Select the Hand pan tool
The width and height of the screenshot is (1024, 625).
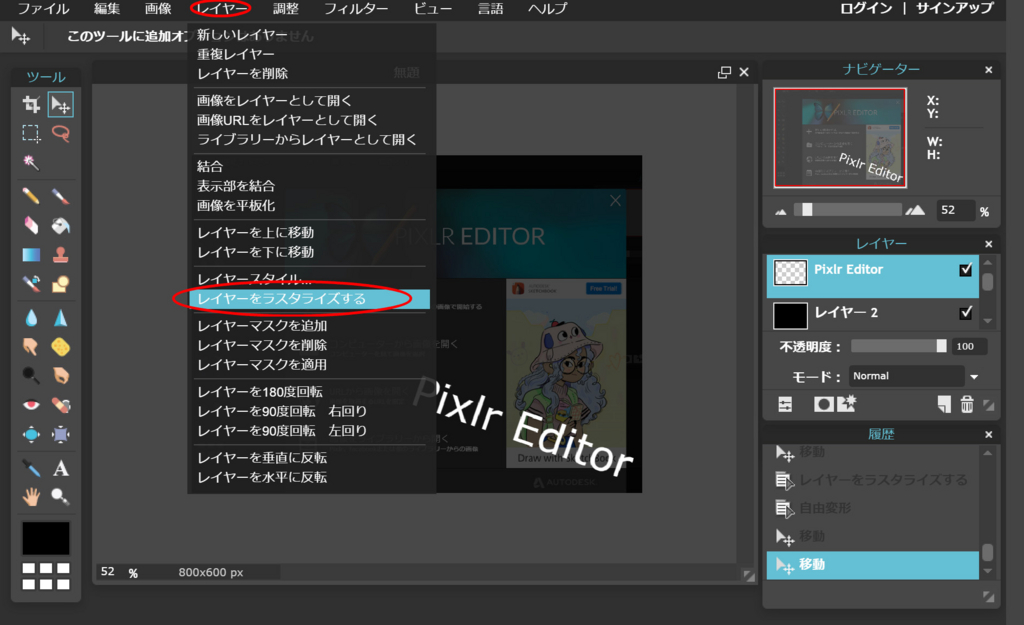[31, 497]
